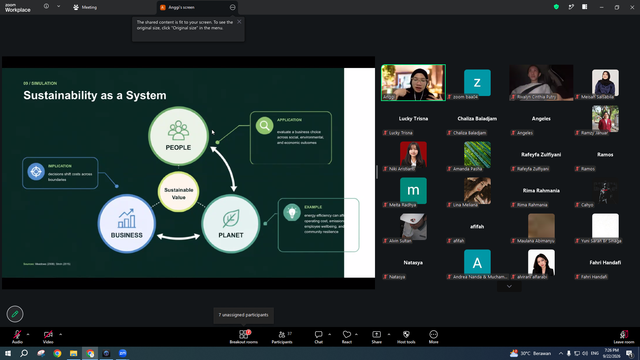Expand the Chat options arrow
The width and height of the screenshot is (640, 360).
pos(329,334)
